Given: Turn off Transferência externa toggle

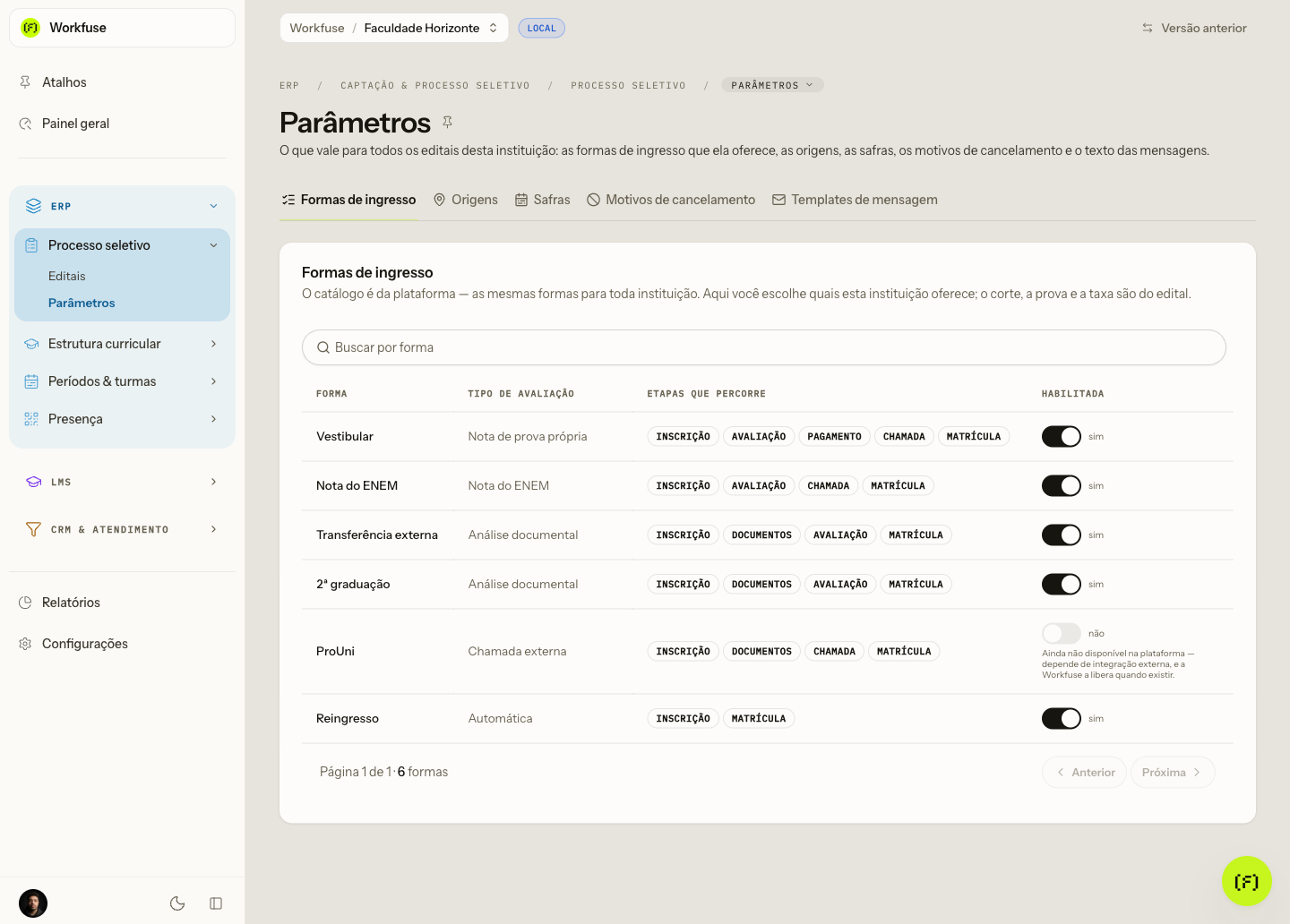Looking at the screenshot, I should click(x=1062, y=535).
